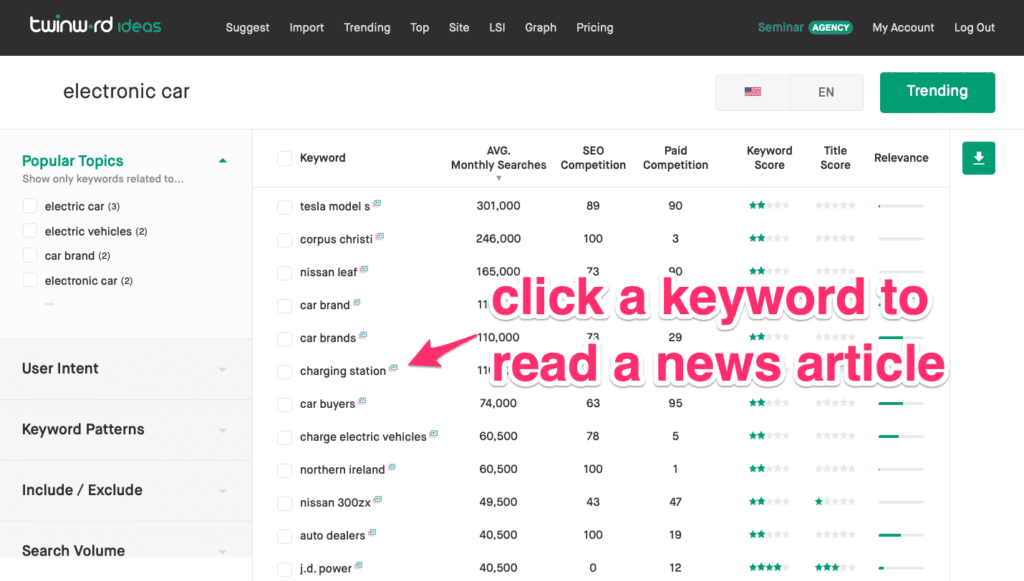Open the Import menu item
Screen dimensions: 1024x581
[306, 27]
